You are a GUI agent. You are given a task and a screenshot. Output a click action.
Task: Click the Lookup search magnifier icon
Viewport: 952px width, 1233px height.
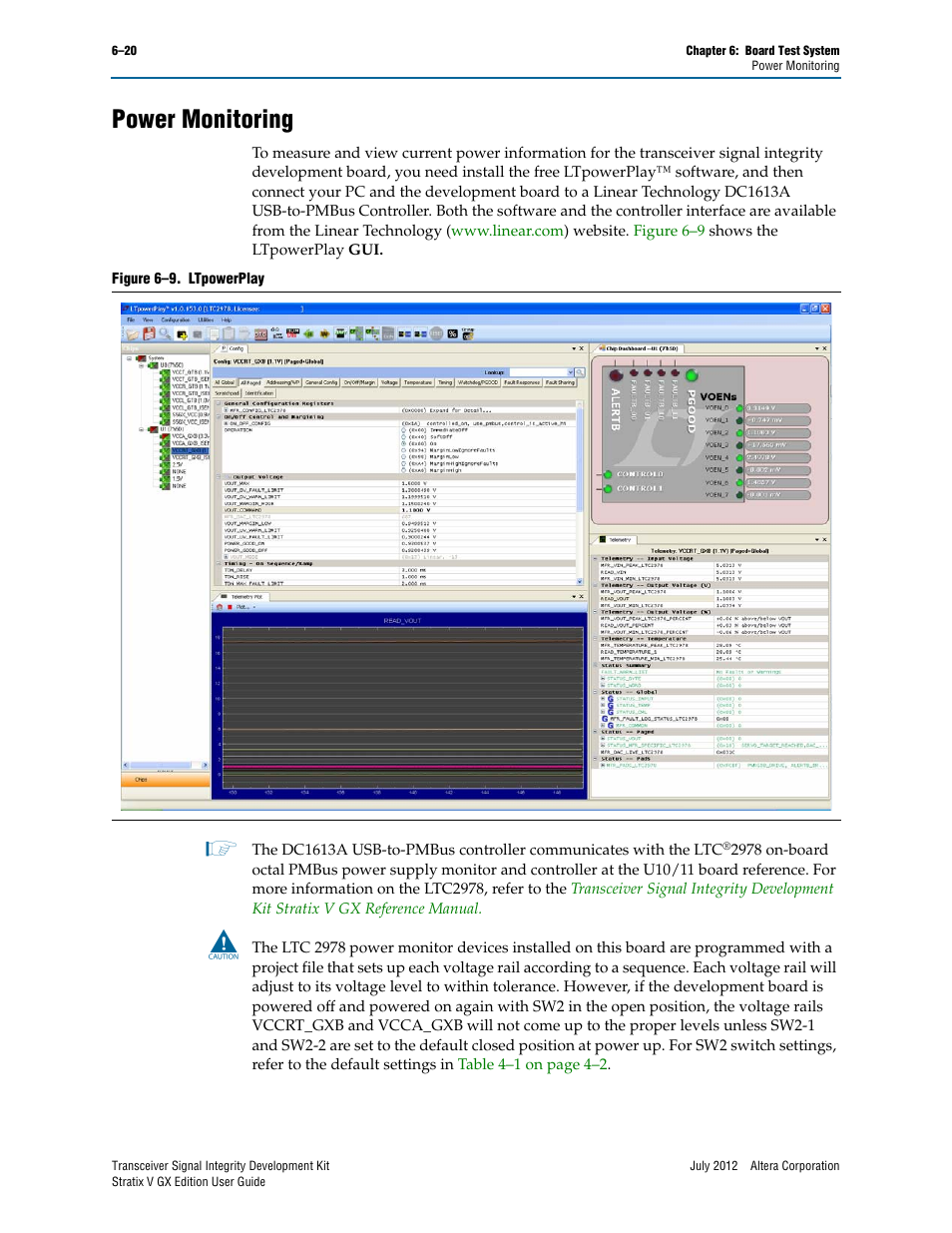(x=579, y=372)
